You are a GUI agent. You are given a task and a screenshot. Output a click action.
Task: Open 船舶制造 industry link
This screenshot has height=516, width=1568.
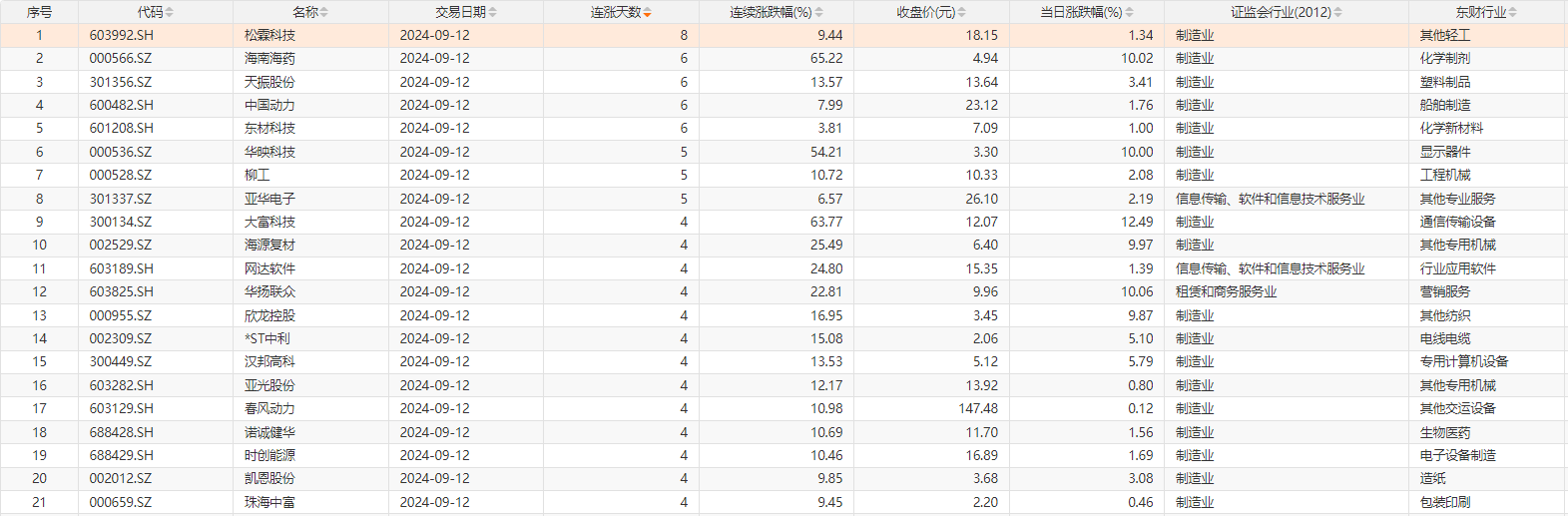tap(1445, 105)
